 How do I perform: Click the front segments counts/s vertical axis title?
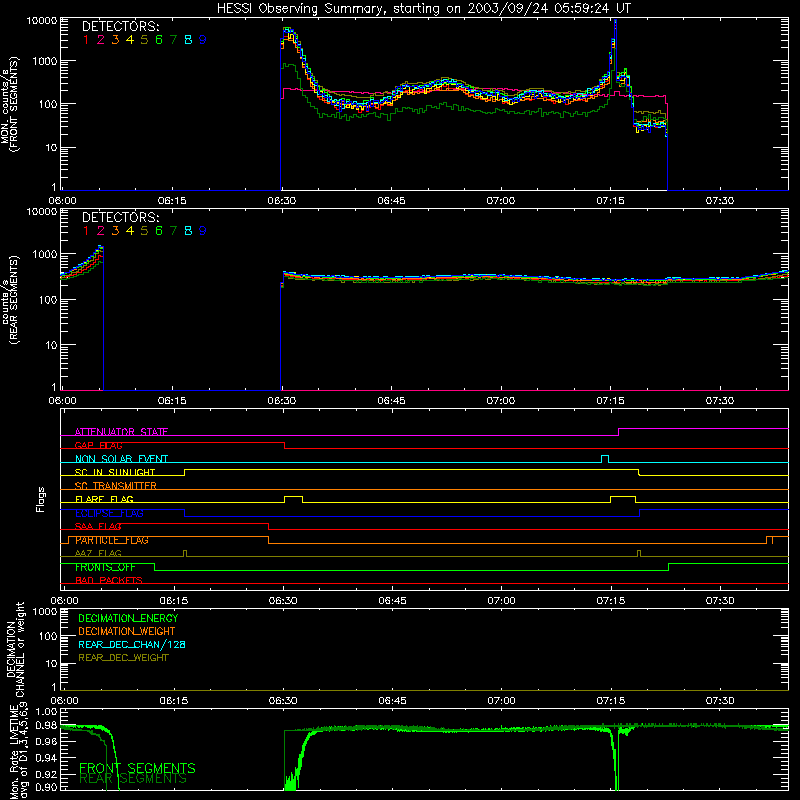pos(10,105)
